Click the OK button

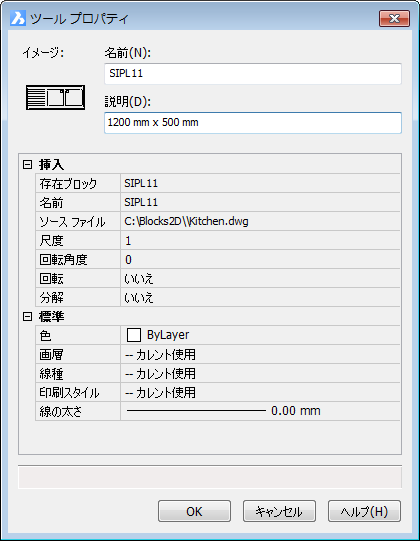[x=194, y=511]
